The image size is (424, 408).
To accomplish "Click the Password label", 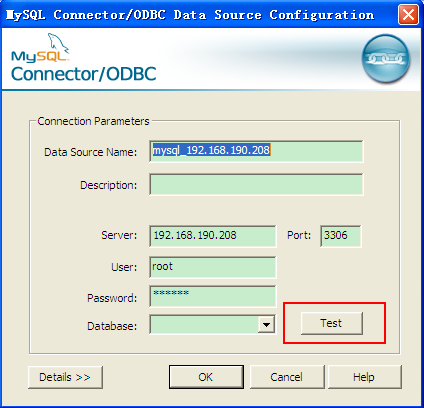I will [112, 298].
